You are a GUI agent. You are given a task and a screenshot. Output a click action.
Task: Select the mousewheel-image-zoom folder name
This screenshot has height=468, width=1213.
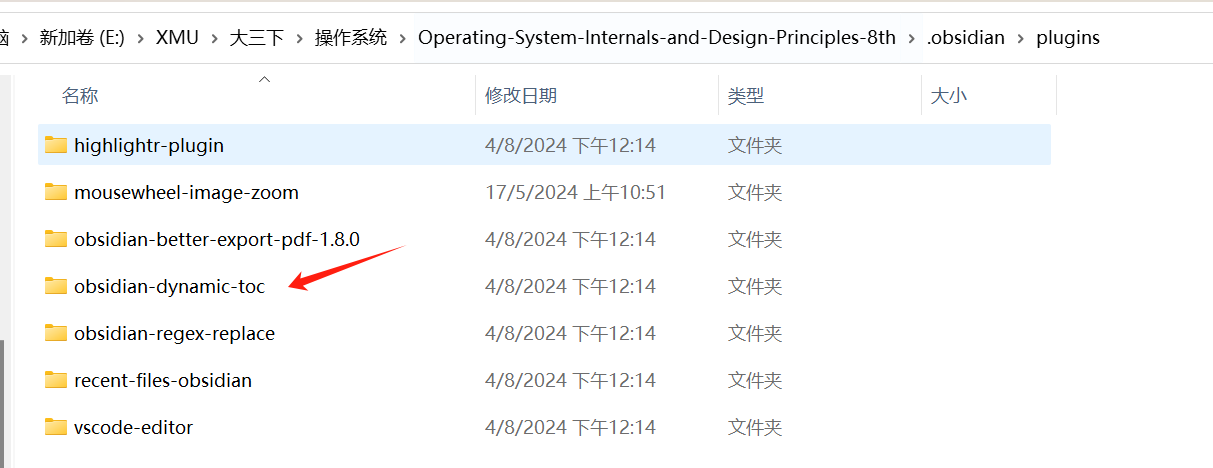[x=186, y=192]
